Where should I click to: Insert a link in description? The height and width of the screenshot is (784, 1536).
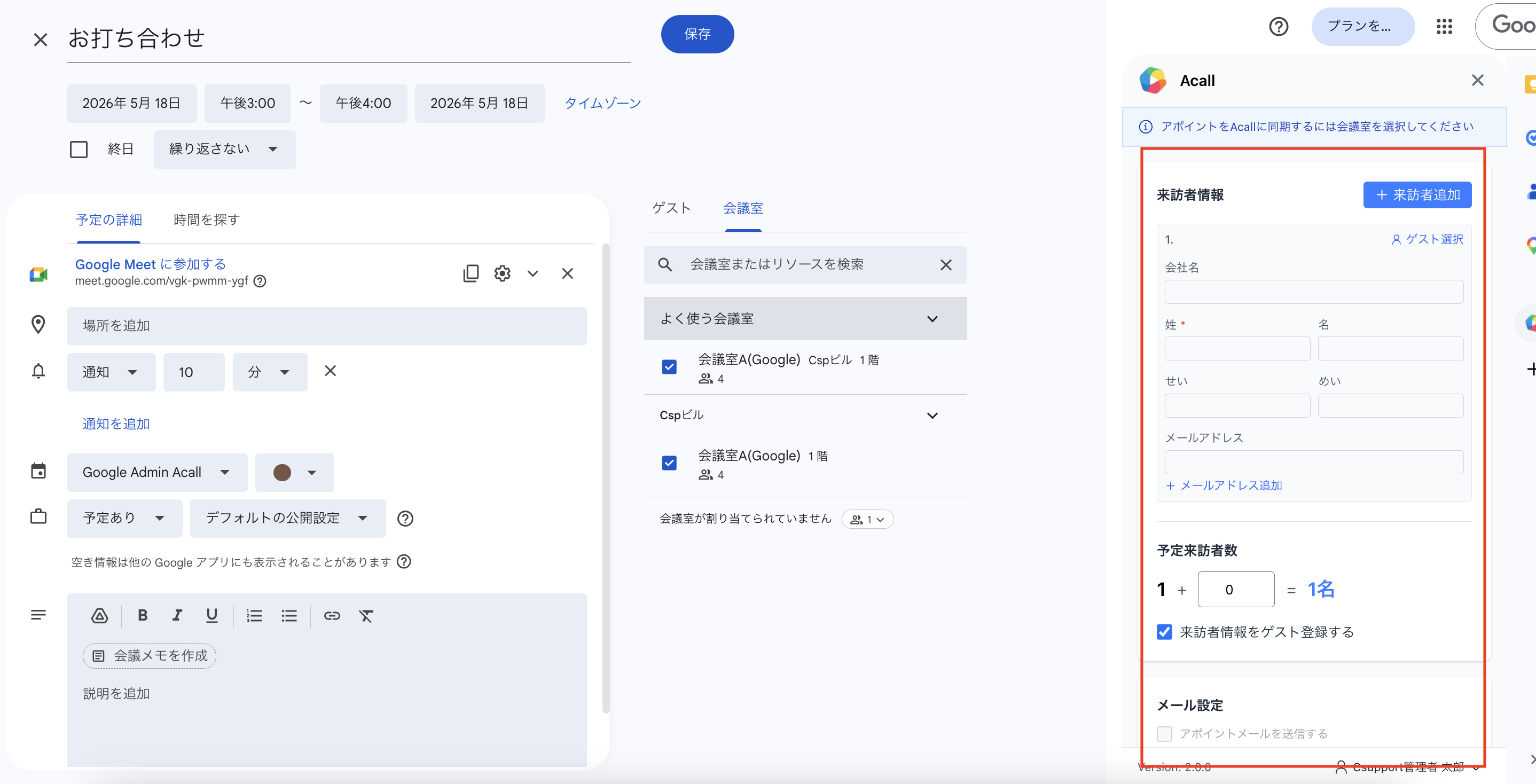coord(332,615)
